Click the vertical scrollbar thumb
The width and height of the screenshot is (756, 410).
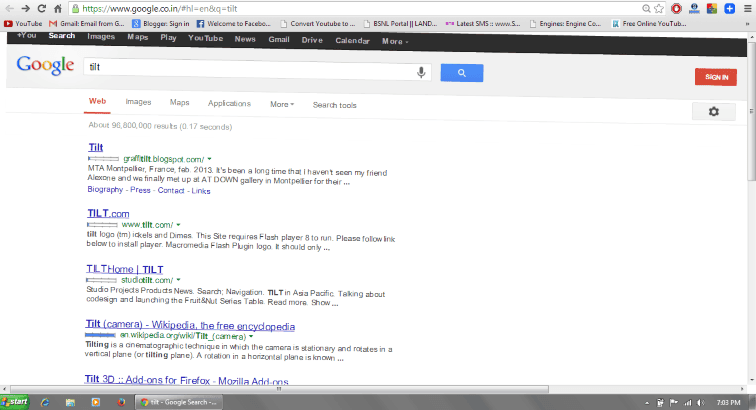tap(751, 110)
